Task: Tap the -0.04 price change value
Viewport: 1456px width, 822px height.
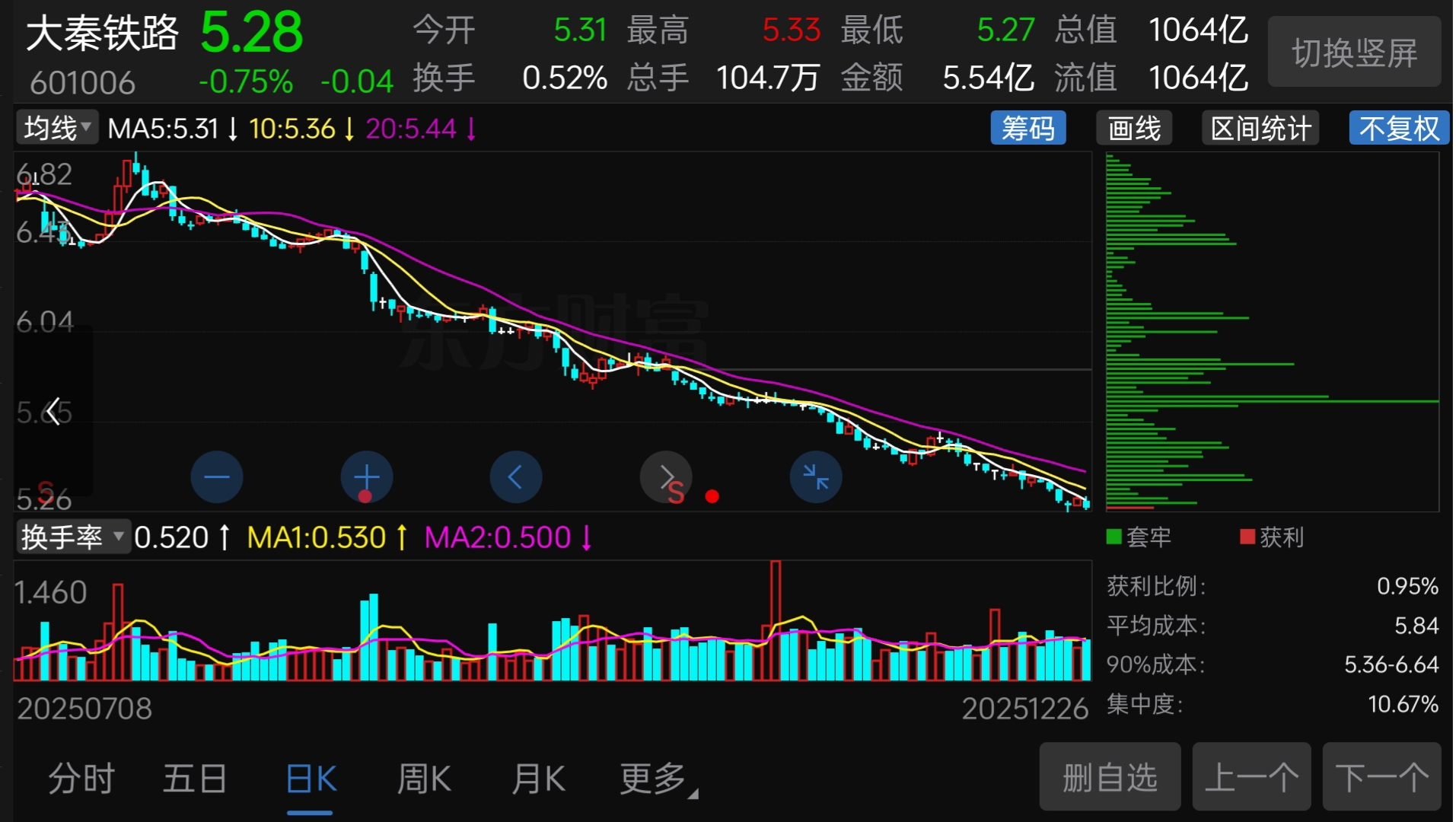Action: [357, 81]
